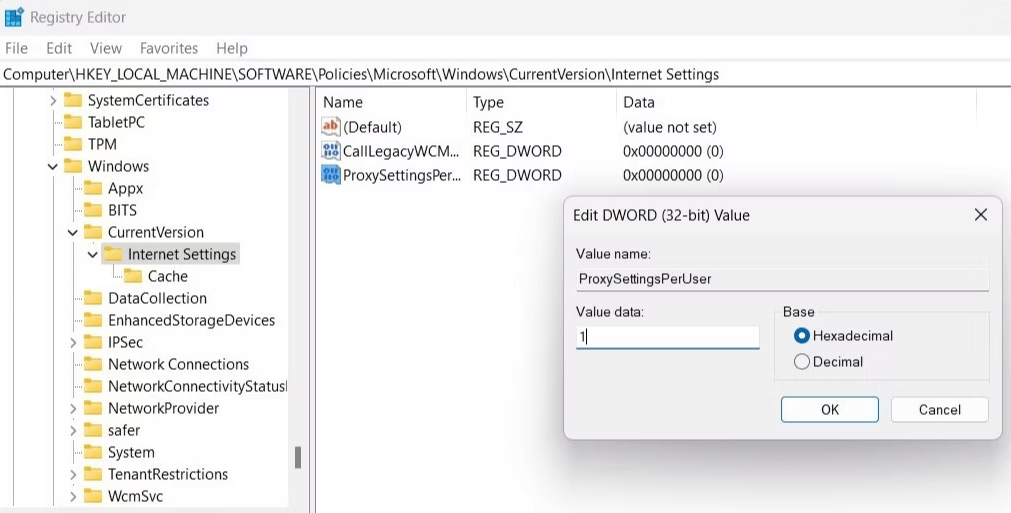Click the NetworkProvider folder icon

point(93,408)
